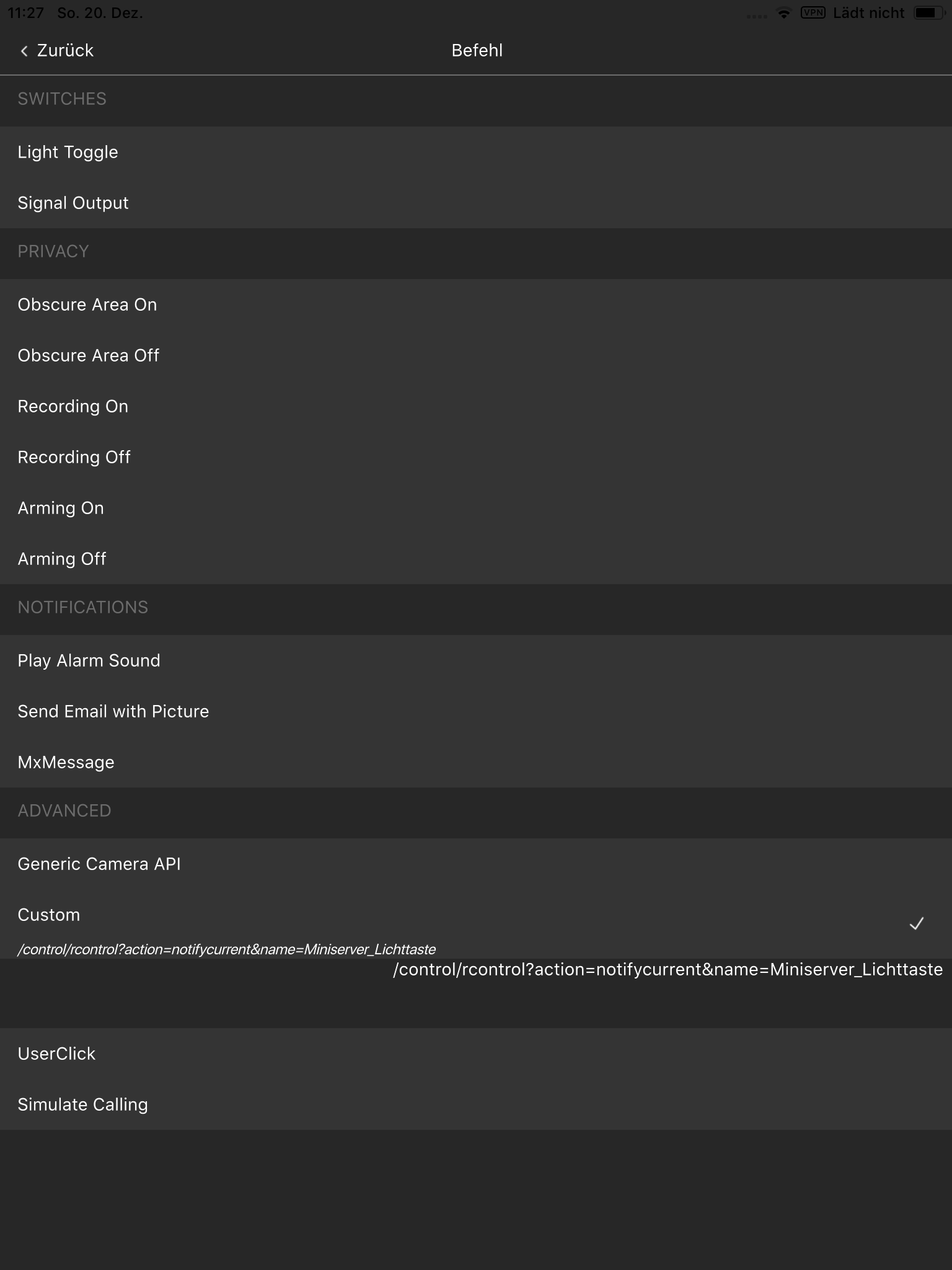
Task: Tap the back chevron arrow icon
Action: coord(24,51)
